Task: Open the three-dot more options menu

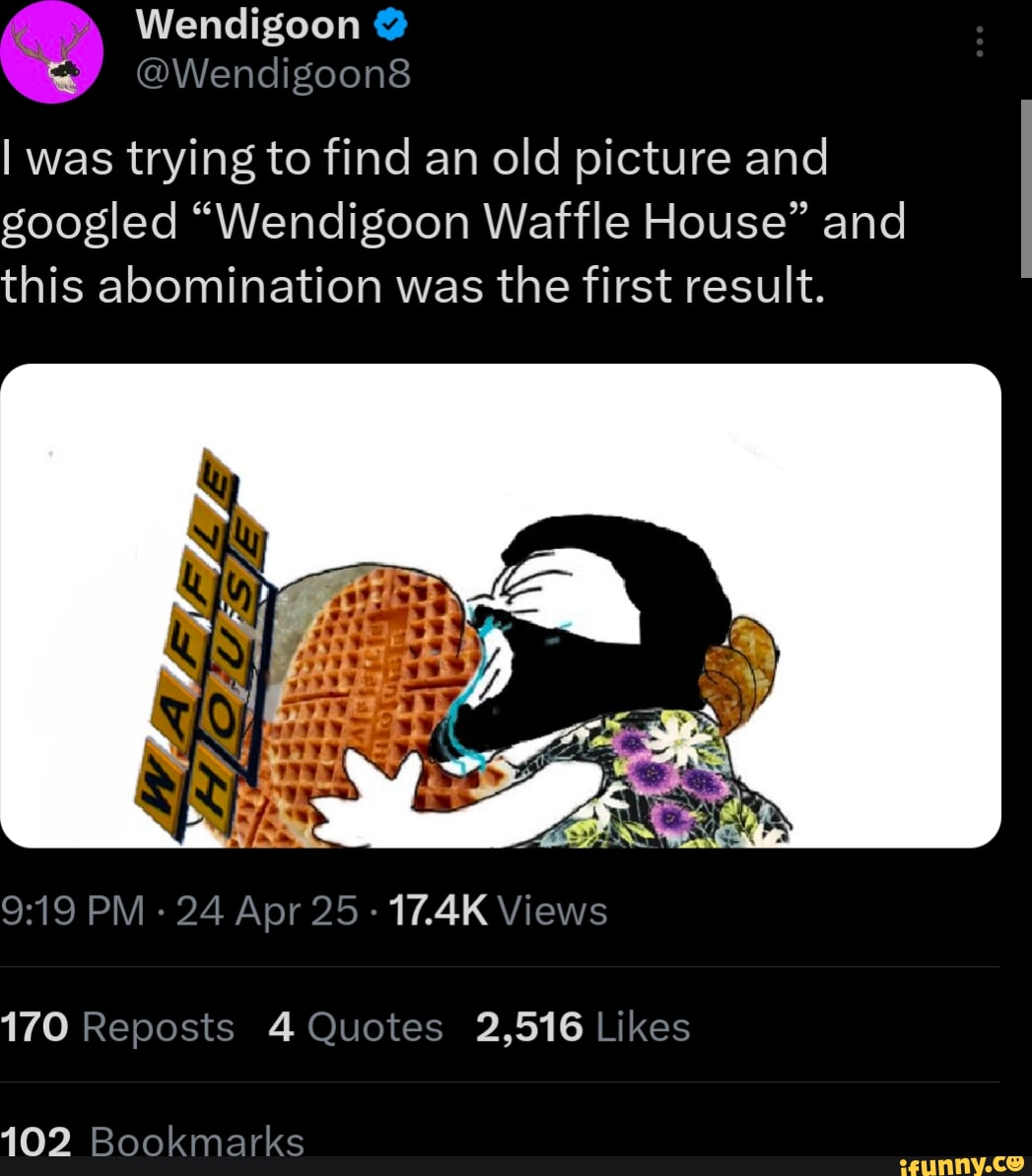Action: point(979,41)
